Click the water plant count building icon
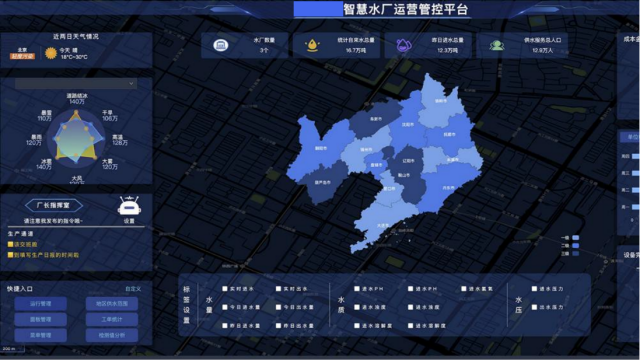This screenshot has height=360, width=640. tap(221, 45)
